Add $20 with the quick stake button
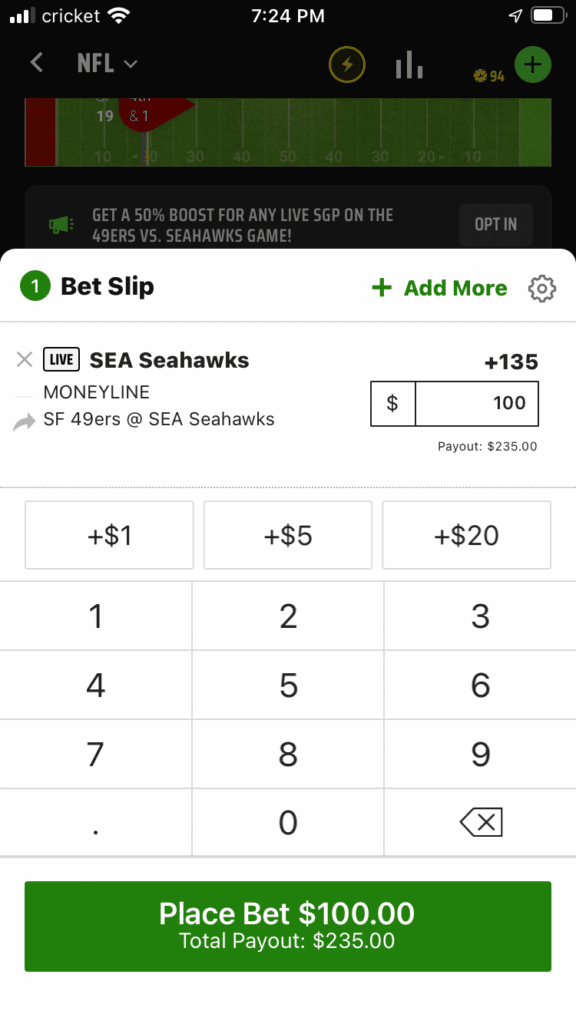Image resolution: width=576 pixels, height=1024 pixels. [466, 535]
